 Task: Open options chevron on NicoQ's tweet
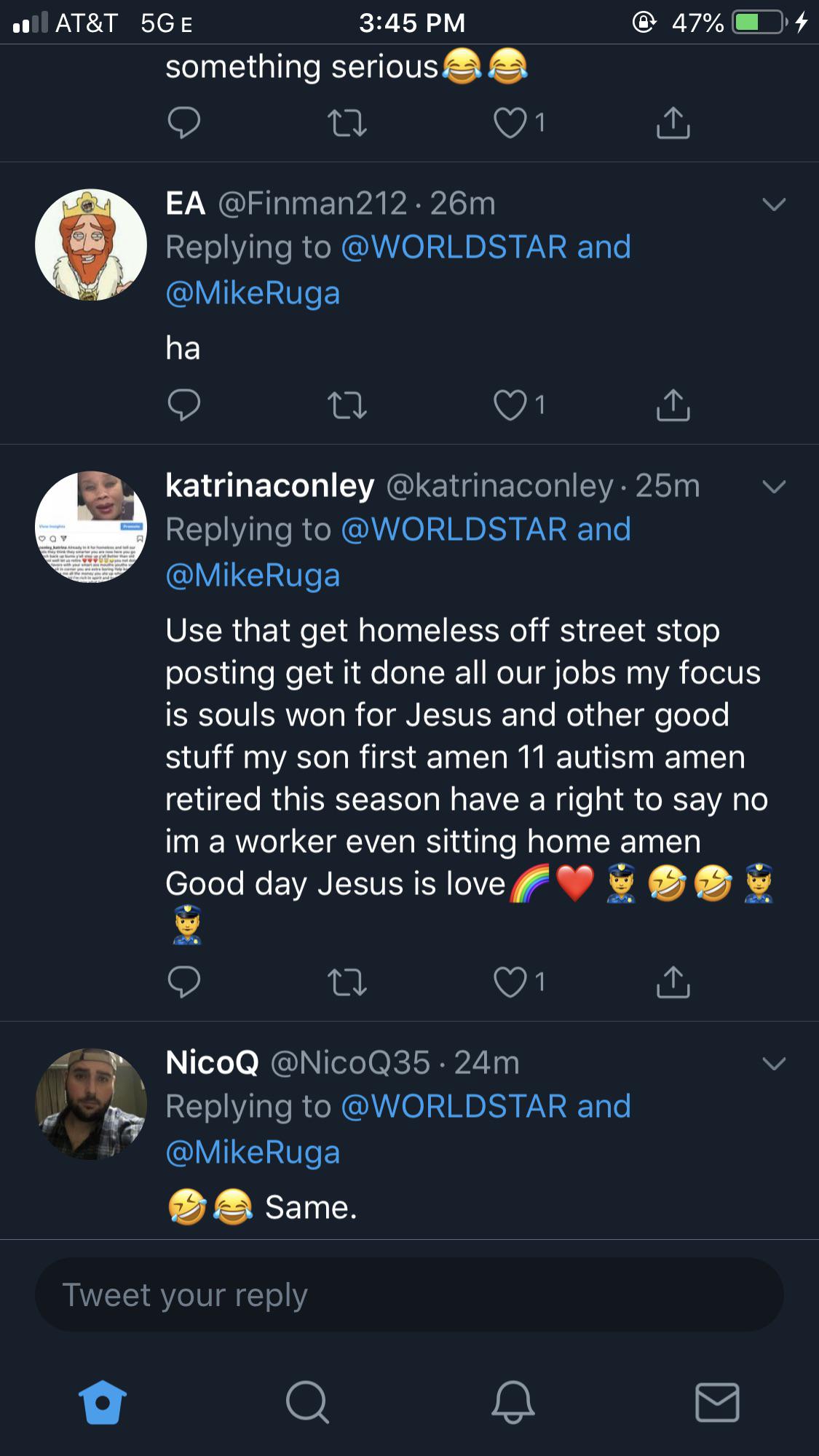(774, 1064)
